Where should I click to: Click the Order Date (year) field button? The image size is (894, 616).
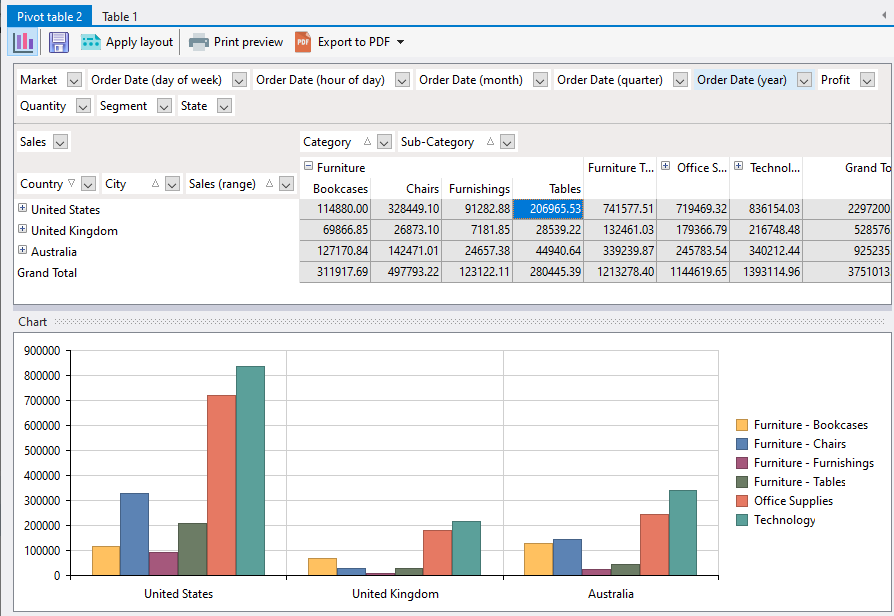coord(742,80)
